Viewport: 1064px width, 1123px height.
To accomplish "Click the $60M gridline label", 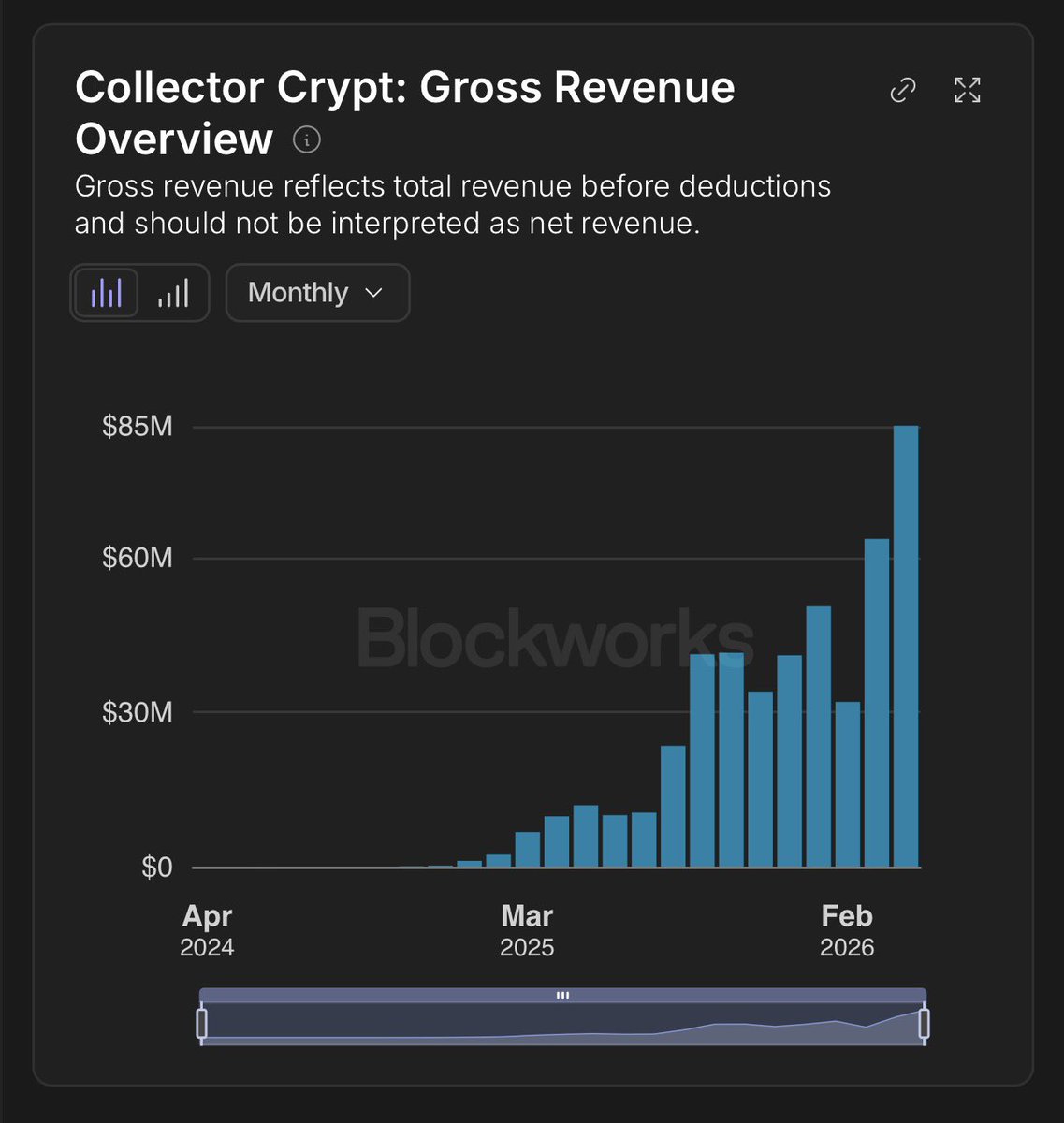I will click(x=138, y=558).
